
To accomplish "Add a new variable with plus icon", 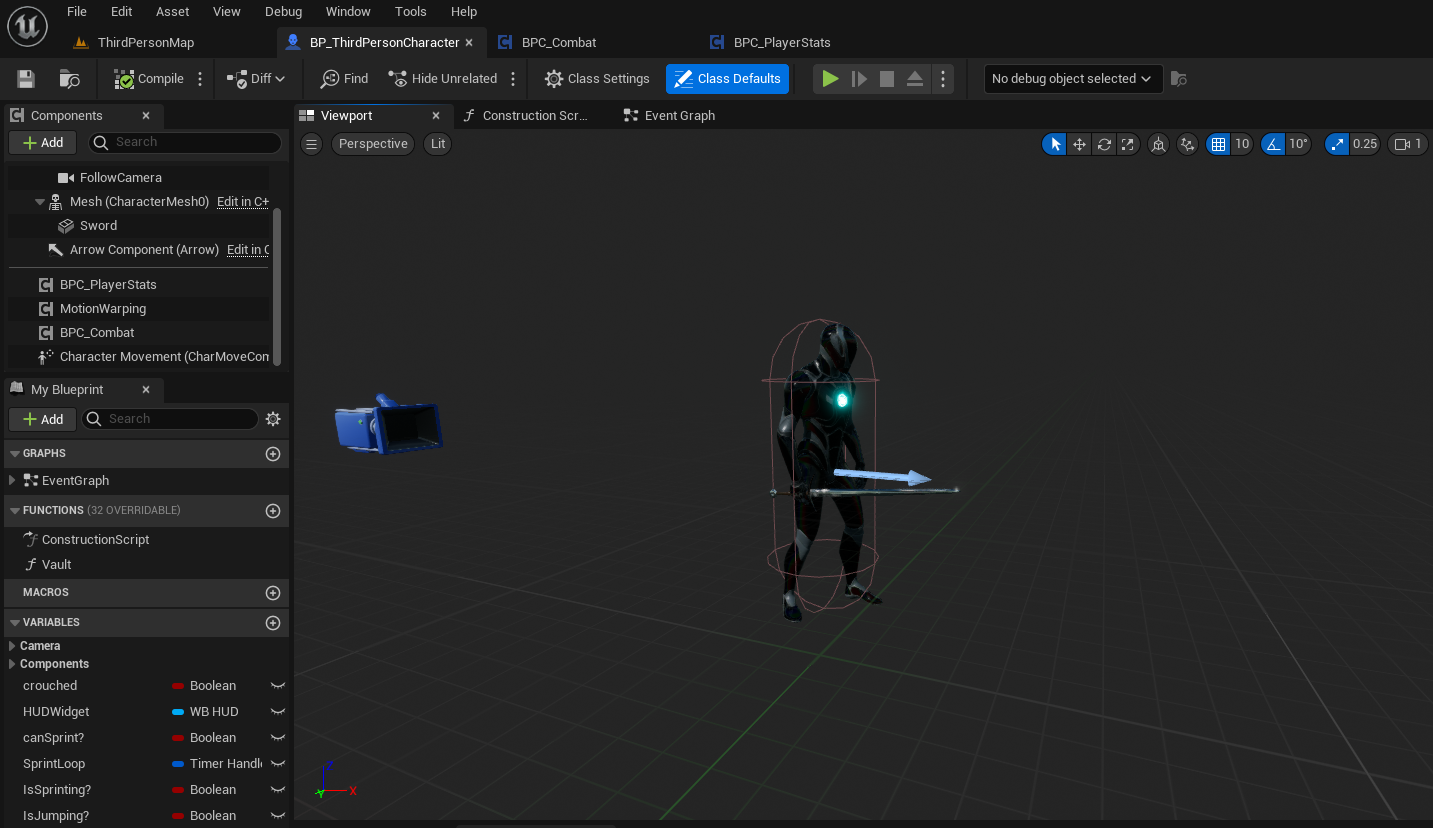I will point(273,623).
